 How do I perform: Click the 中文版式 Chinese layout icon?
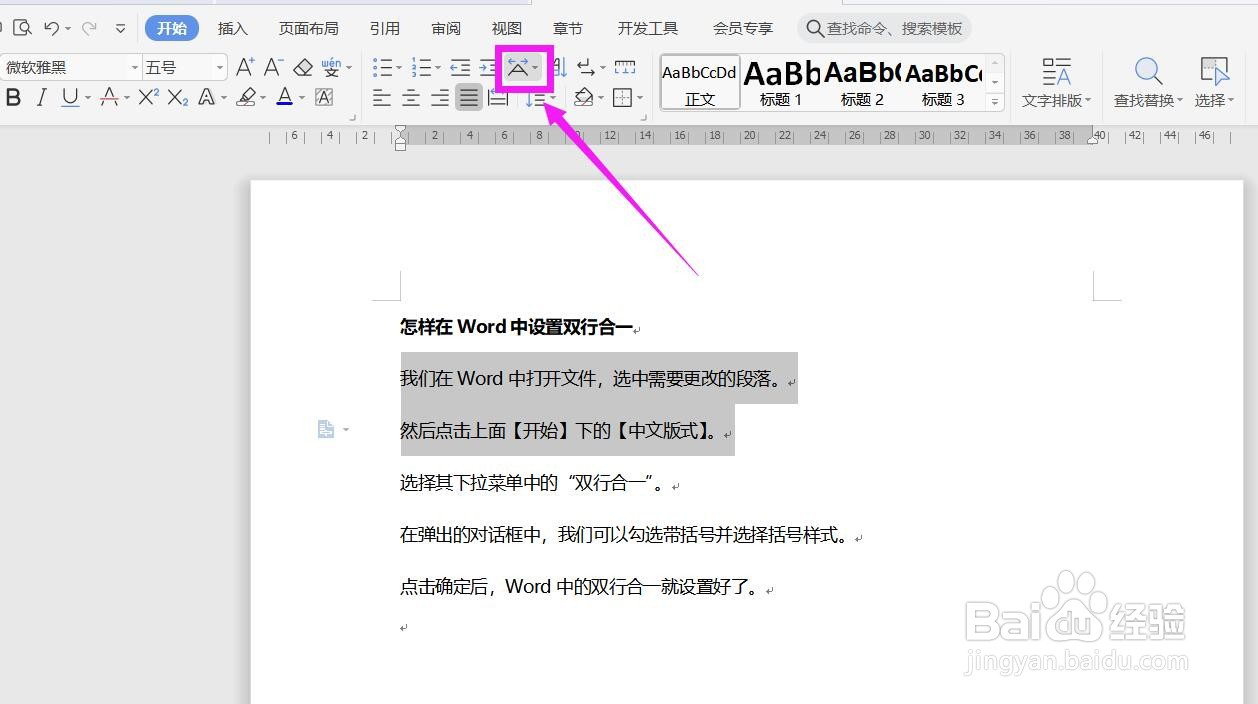tap(518, 67)
